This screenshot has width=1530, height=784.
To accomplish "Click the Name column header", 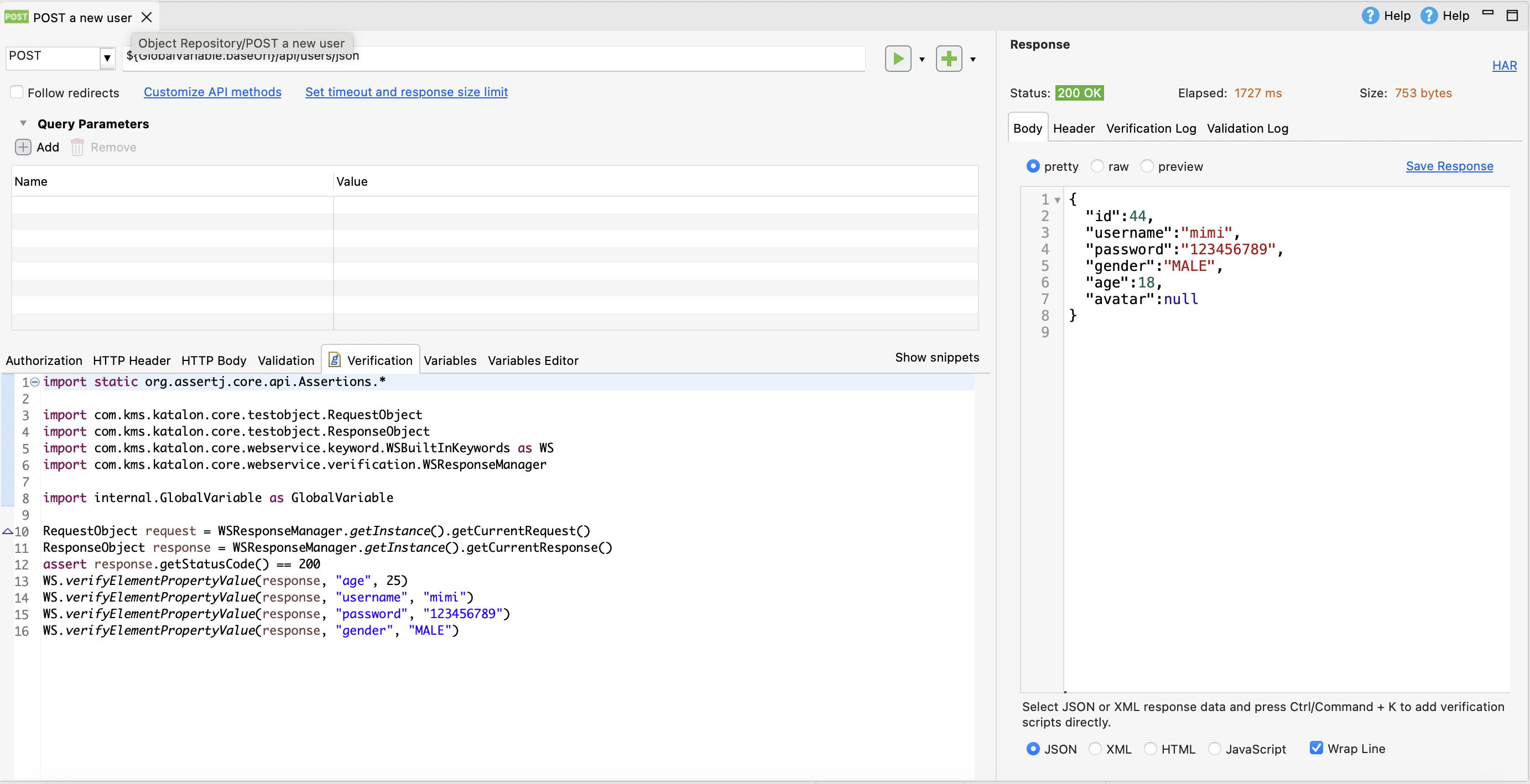I will [172, 181].
